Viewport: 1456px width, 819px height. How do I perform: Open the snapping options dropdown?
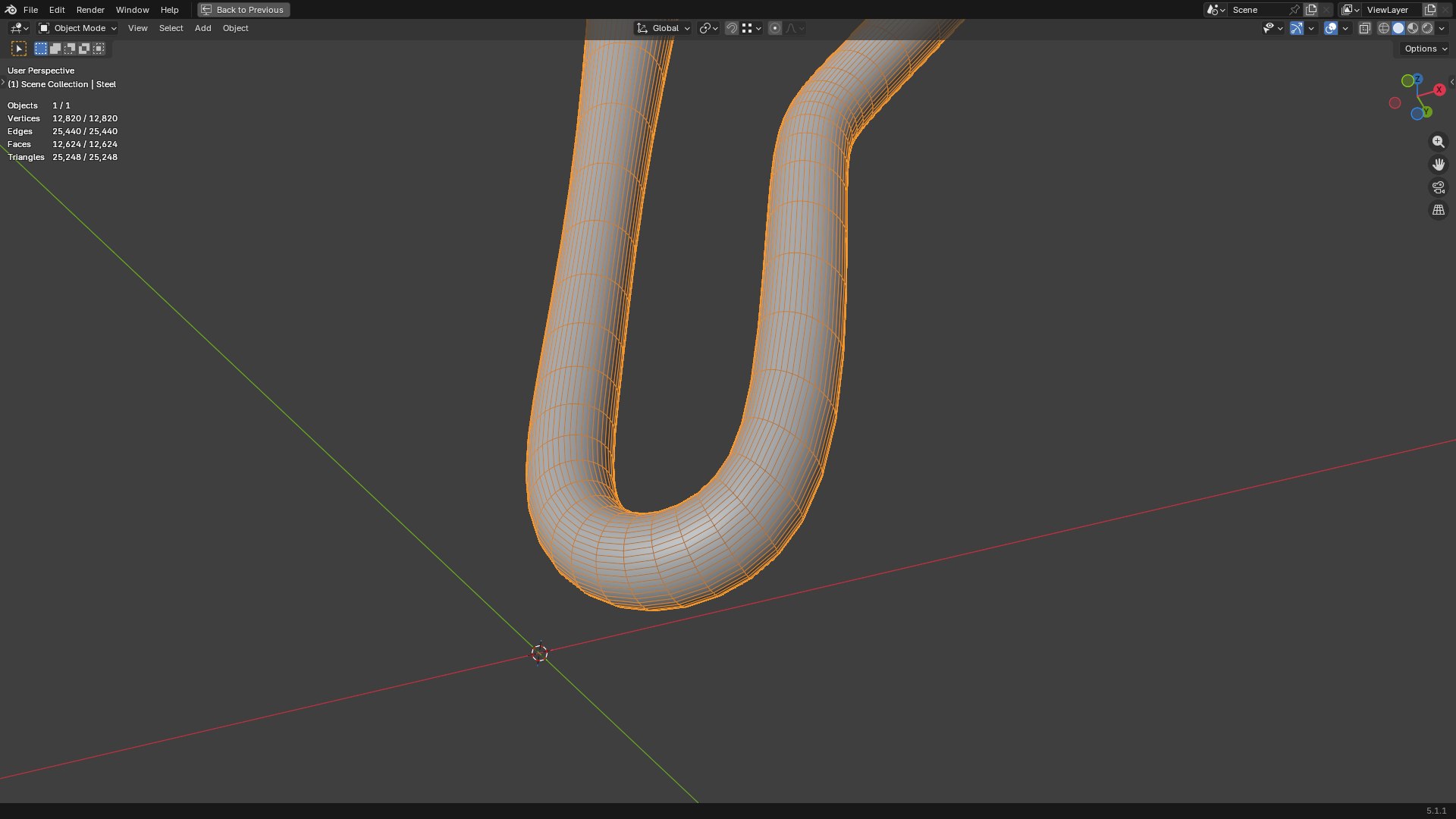pos(752,28)
